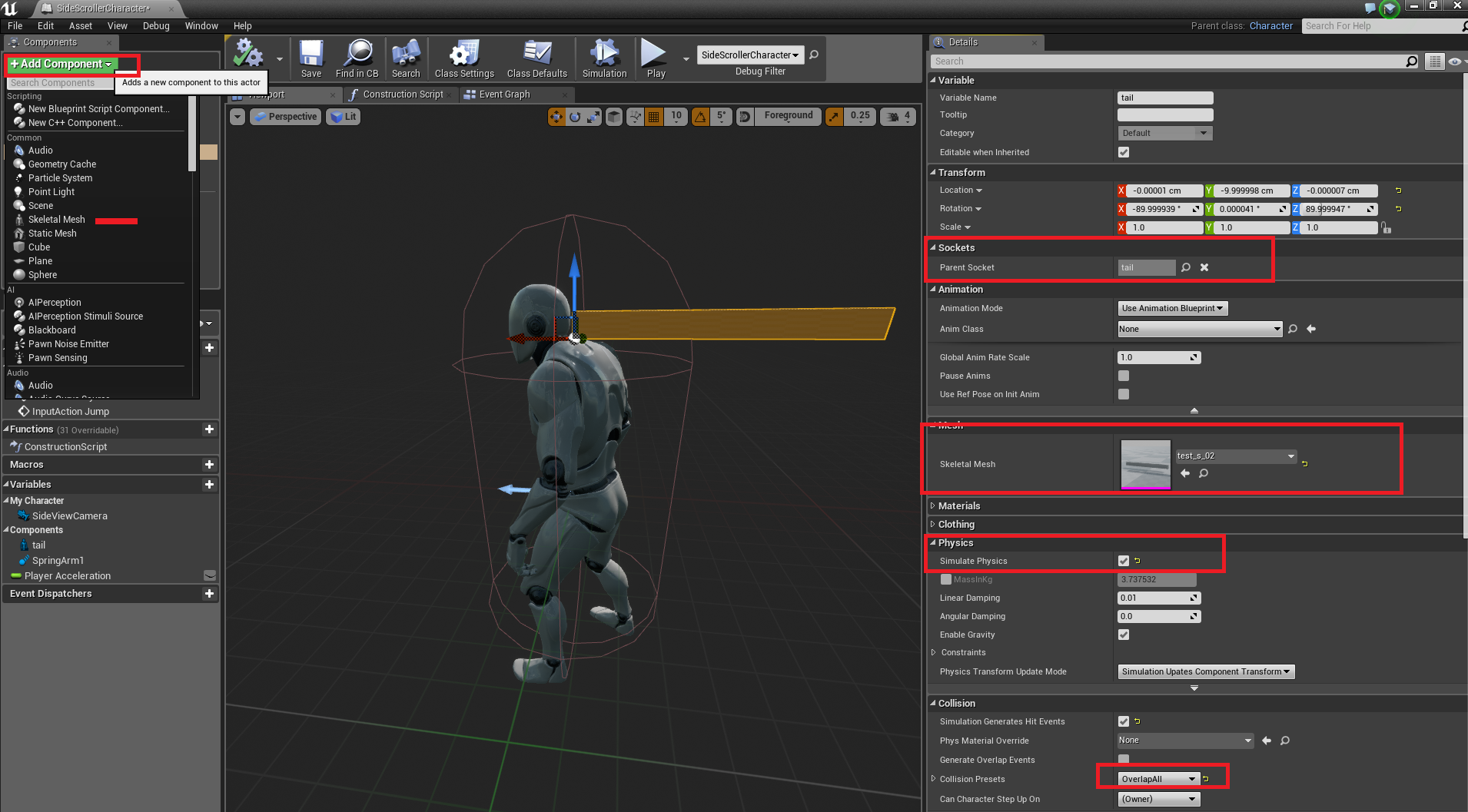Browse to test_s_02 asset magnifier icon
Image resolution: width=1468 pixels, height=812 pixels.
click(1204, 473)
